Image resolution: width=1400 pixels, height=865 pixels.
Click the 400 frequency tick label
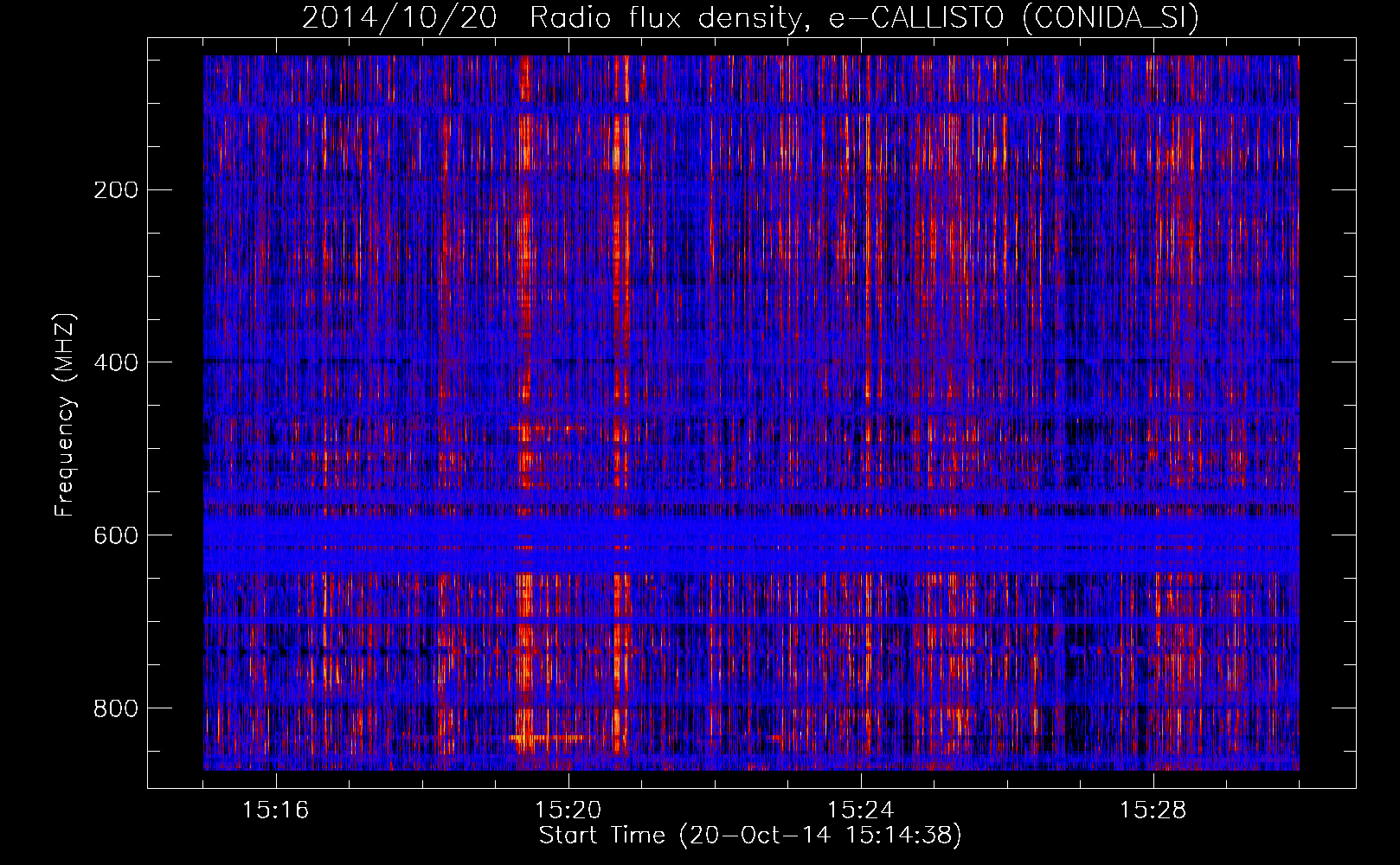(116, 362)
